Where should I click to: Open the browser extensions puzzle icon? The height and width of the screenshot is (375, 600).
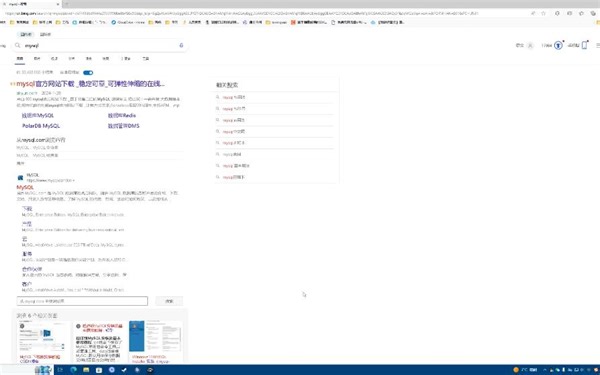557,13
